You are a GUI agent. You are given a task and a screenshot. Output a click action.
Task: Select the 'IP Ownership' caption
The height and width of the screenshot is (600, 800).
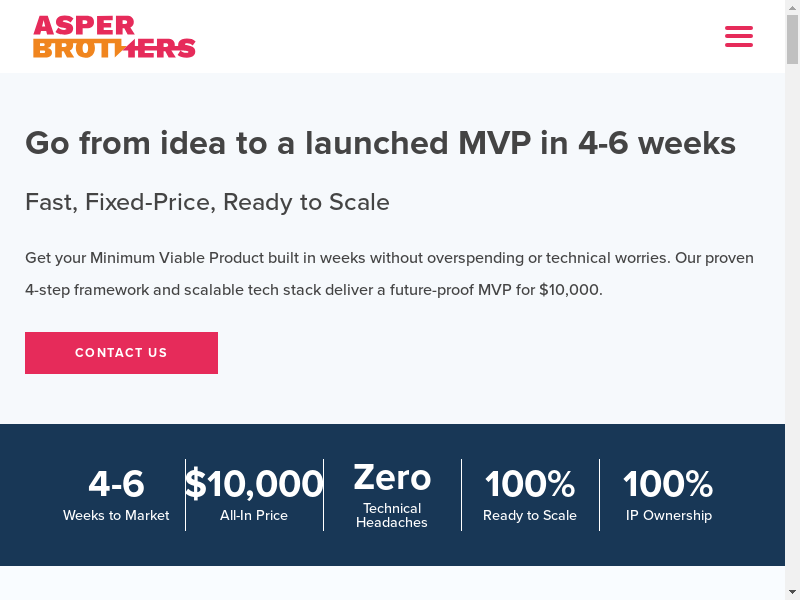[668, 516]
